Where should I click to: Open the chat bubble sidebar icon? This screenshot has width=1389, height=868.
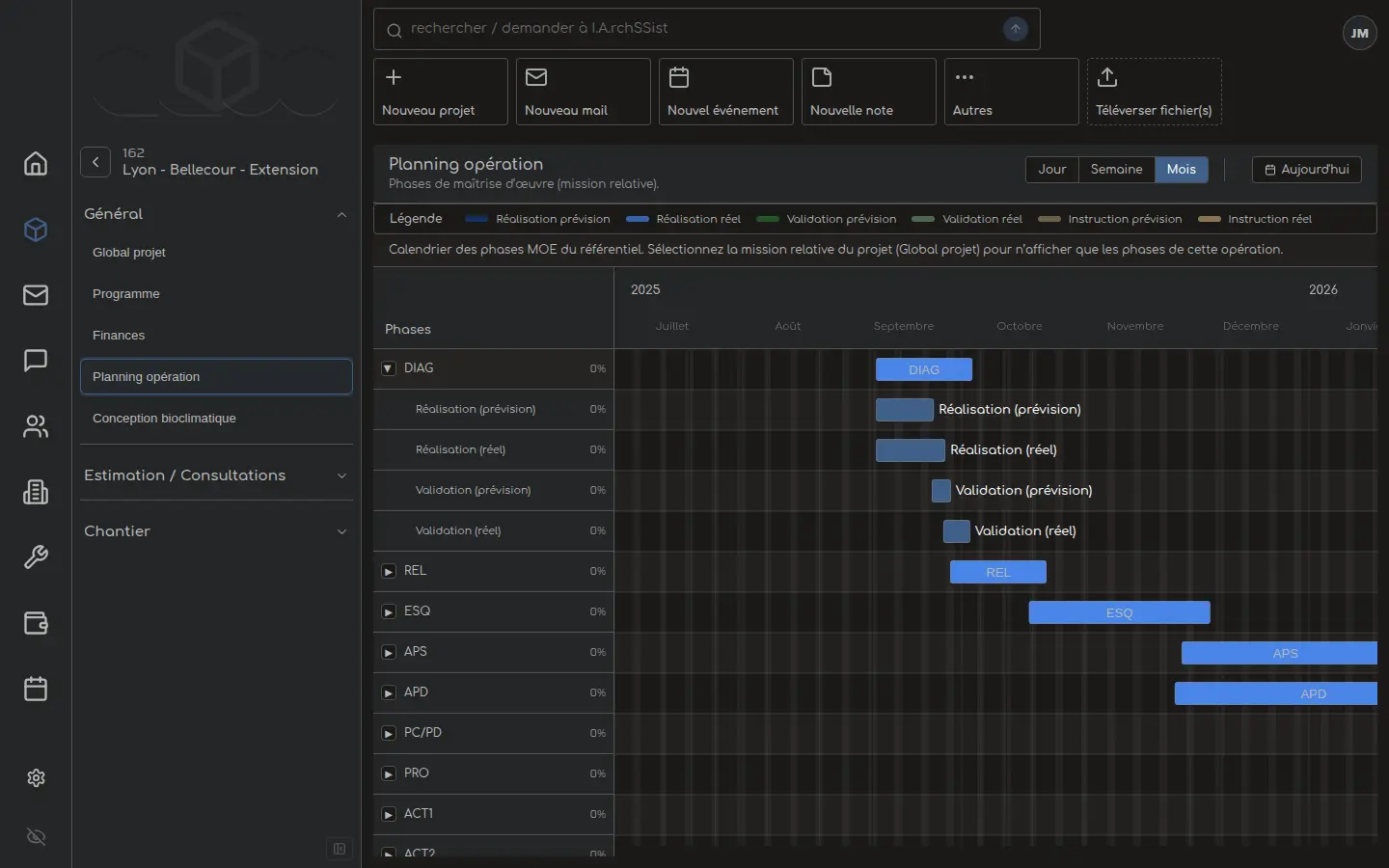click(36, 361)
